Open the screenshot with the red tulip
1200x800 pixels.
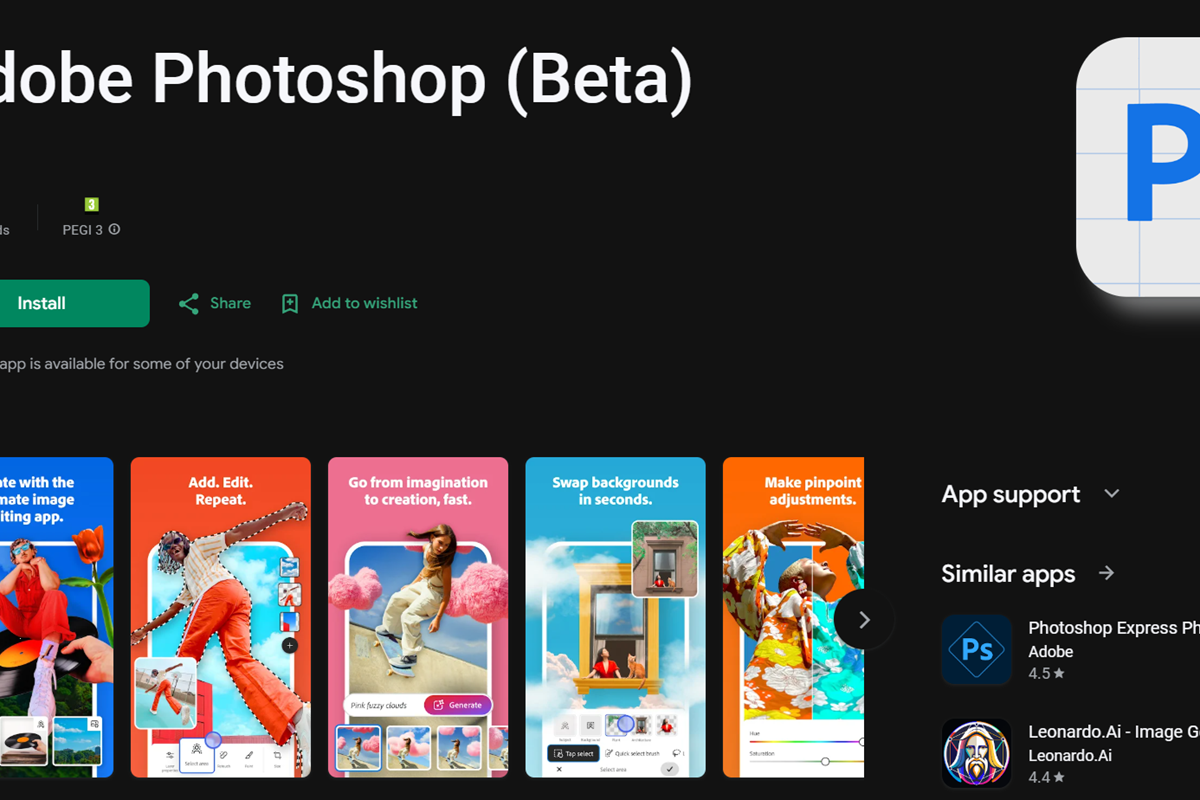click(57, 617)
